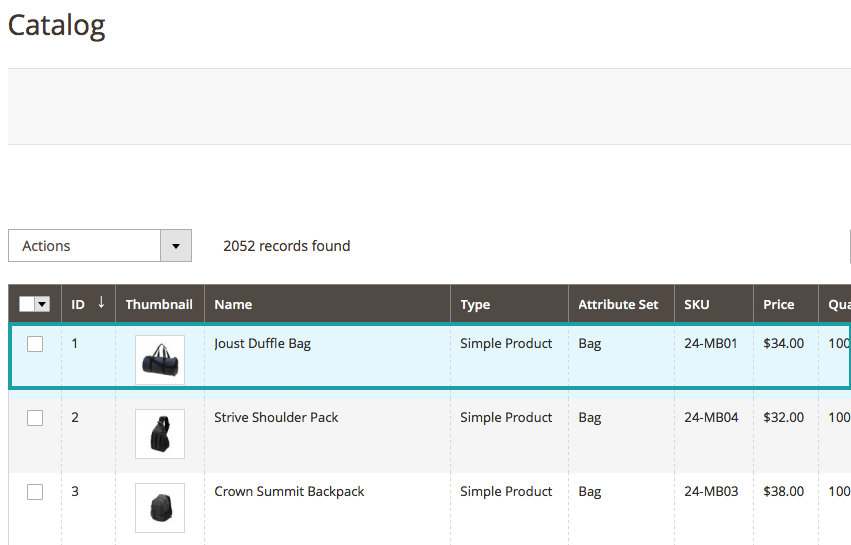851x545 pixels.
Task: Open the Joust Duffle Bag product name
Action: coord(262,344)
